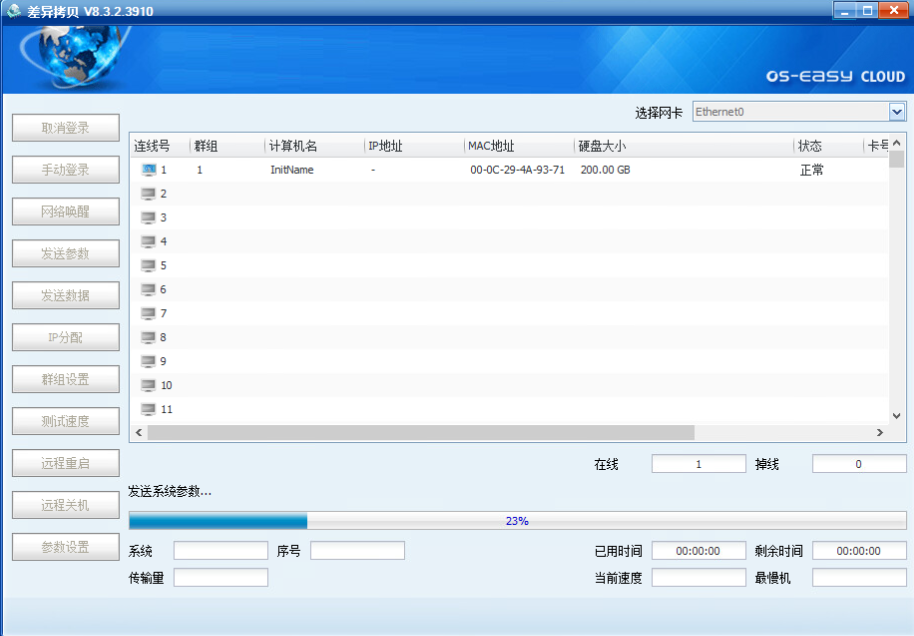Click the horizontal scrollbar right arrow
Image resolution: width=914 pixels, height=636 pixels.
point(880,433)
